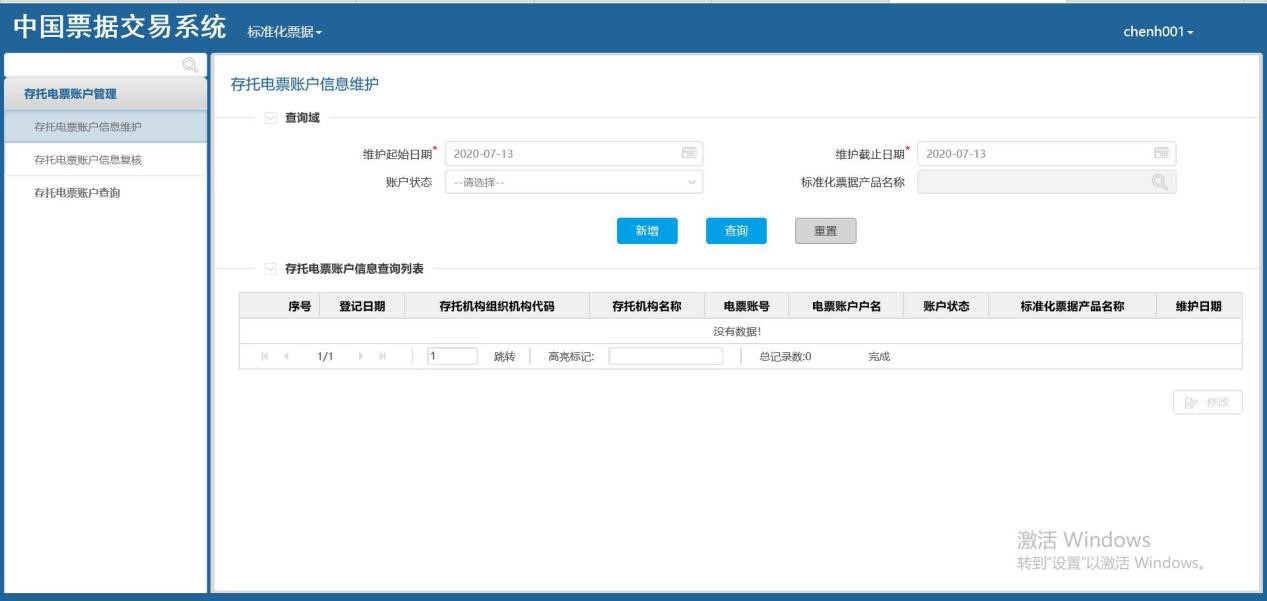Screen dimensions: 1267x601
Task: Go to the first page of results
Action: coord(264,356)
